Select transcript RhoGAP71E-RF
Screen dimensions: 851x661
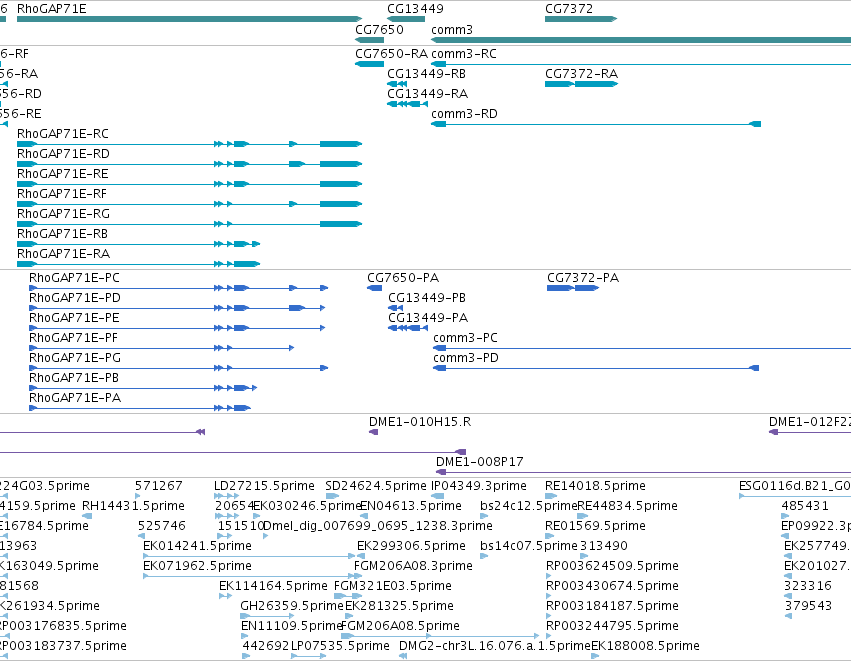coord(189,205)
